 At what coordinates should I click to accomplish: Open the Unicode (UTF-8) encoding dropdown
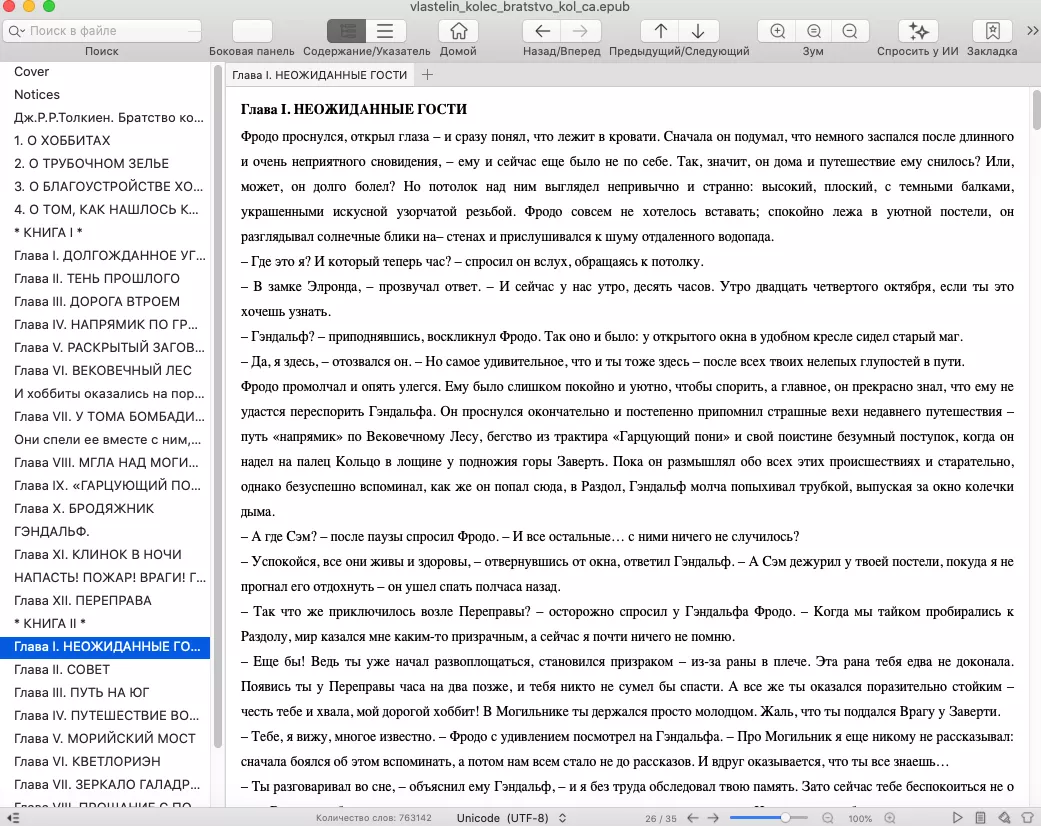(x=511, y=818)
